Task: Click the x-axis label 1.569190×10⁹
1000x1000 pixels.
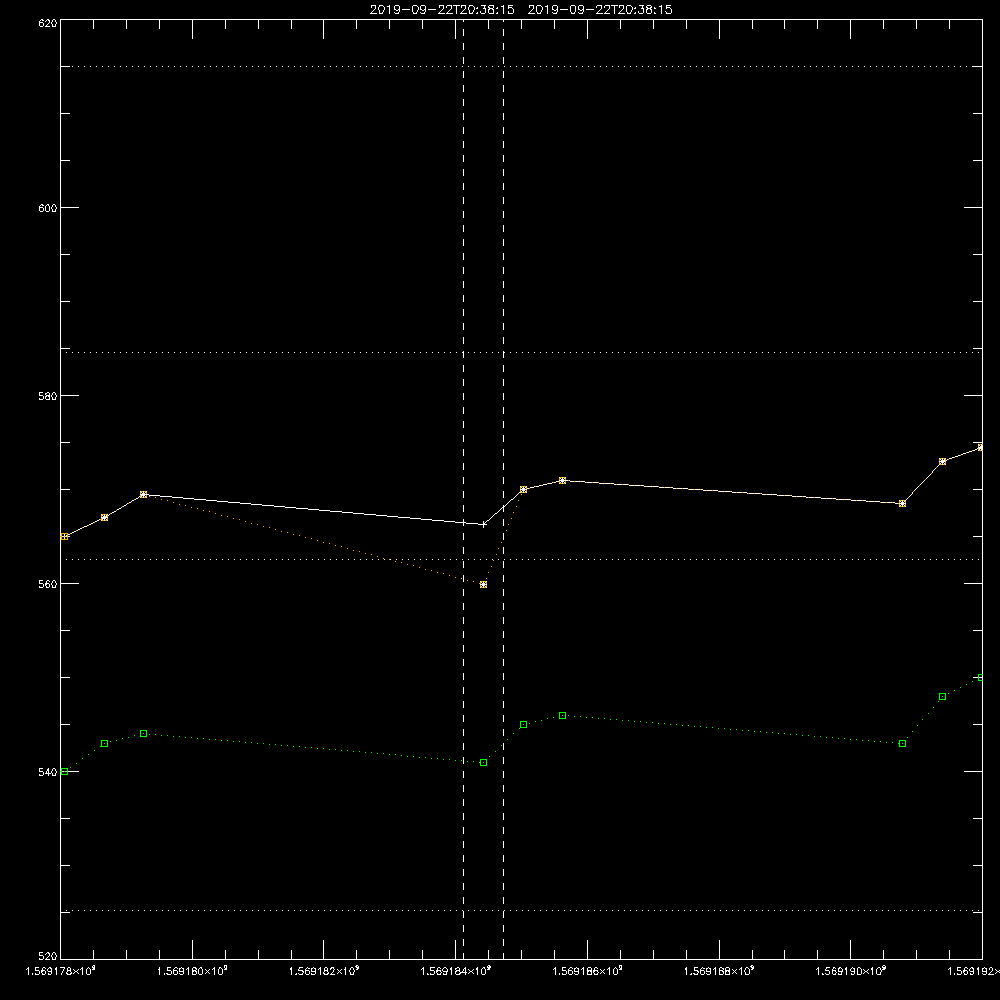Action: [x=851, y=971]
